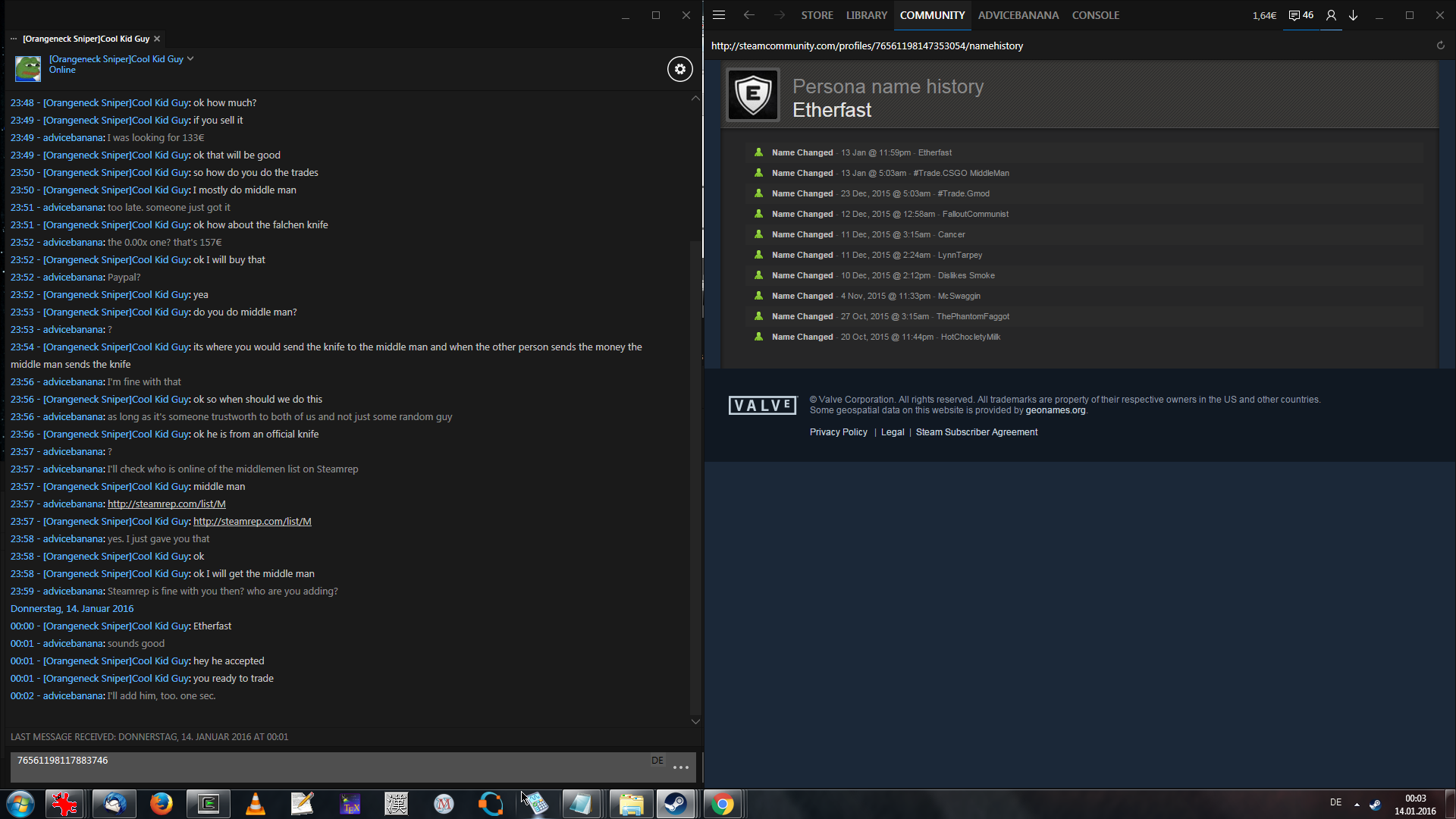Image resolution: width=1456 pixels, height=819 pixels.
Task: Open VLC from the taskbar
Action: point(256,804)
